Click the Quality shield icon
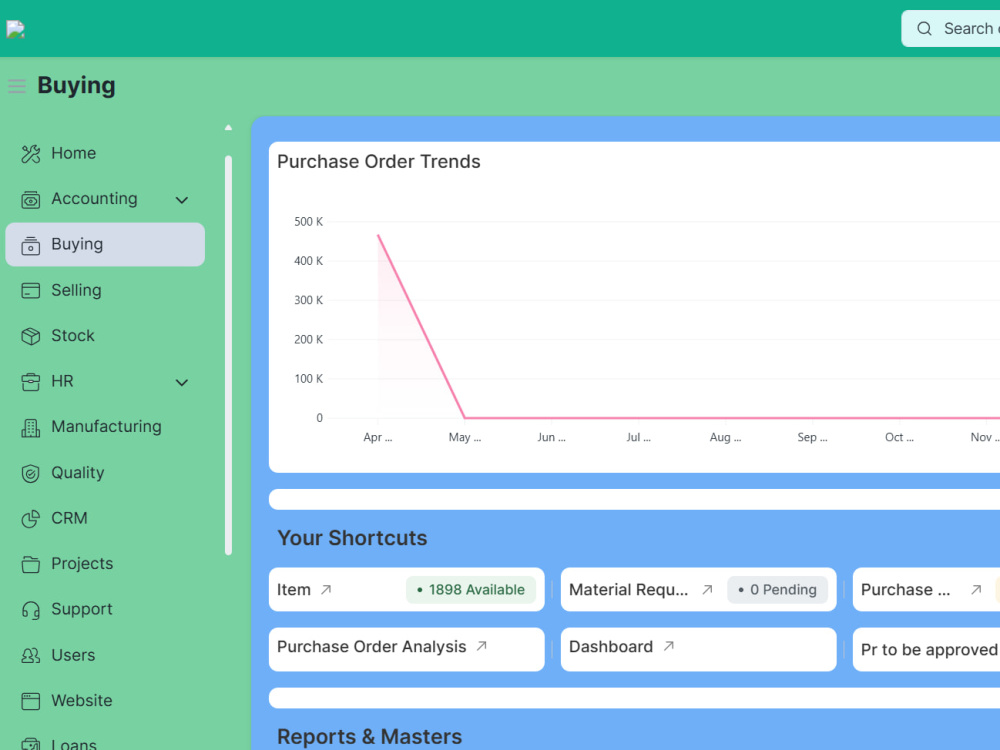 pos(31,473)
